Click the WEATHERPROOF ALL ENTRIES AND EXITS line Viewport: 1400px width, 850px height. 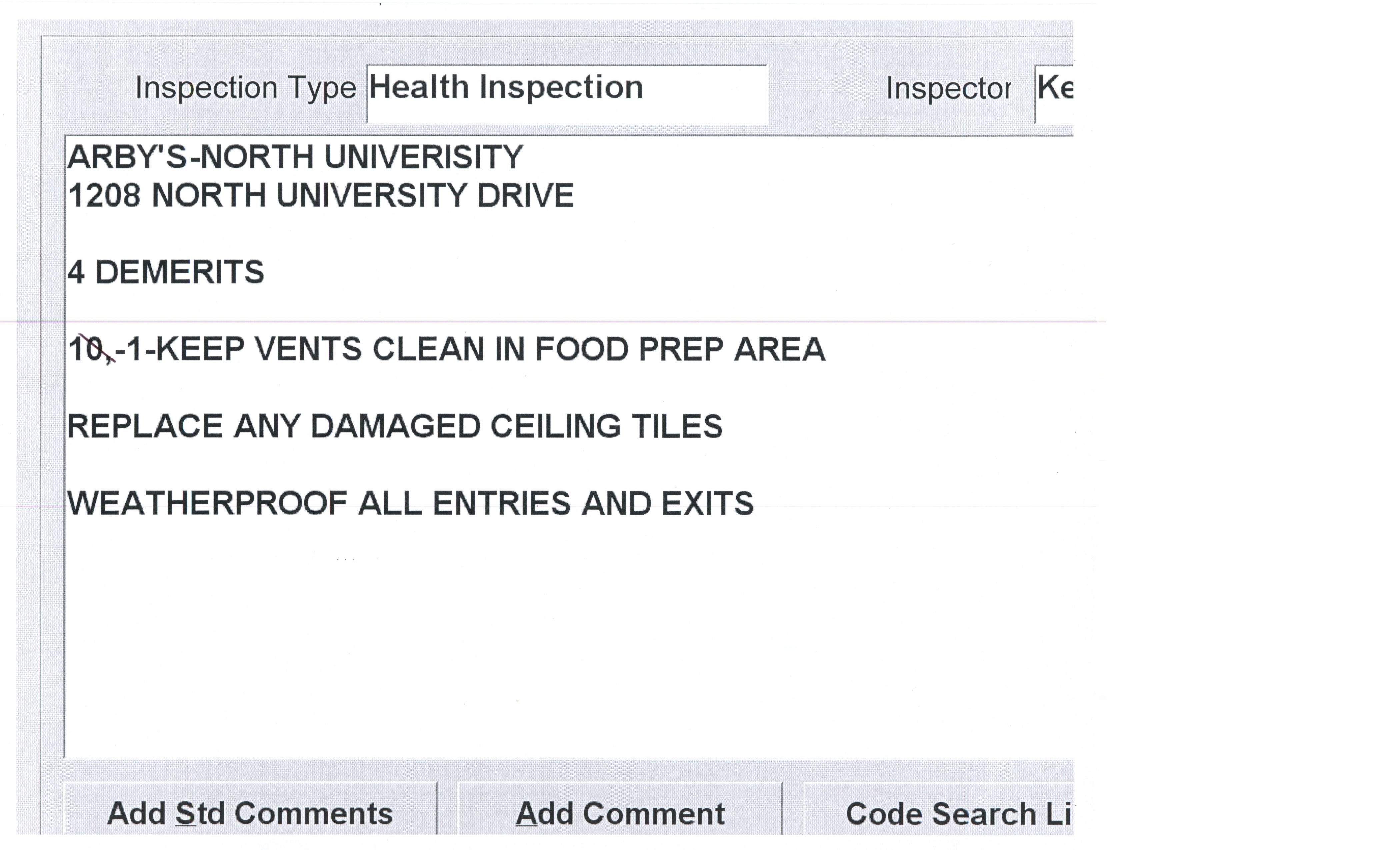click(x=410, y=503)
